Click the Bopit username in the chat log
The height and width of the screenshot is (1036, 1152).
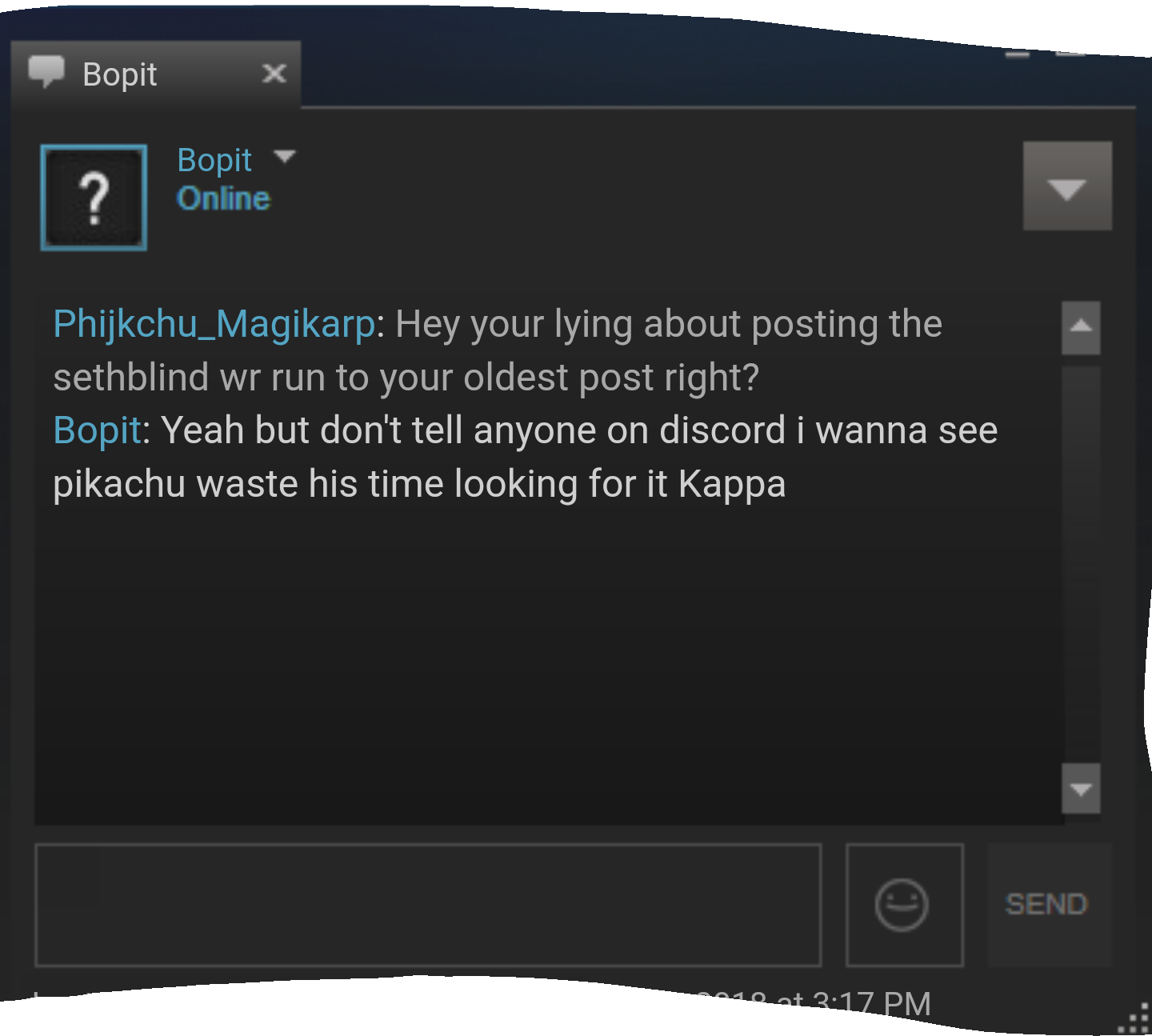tap(98, 430)
